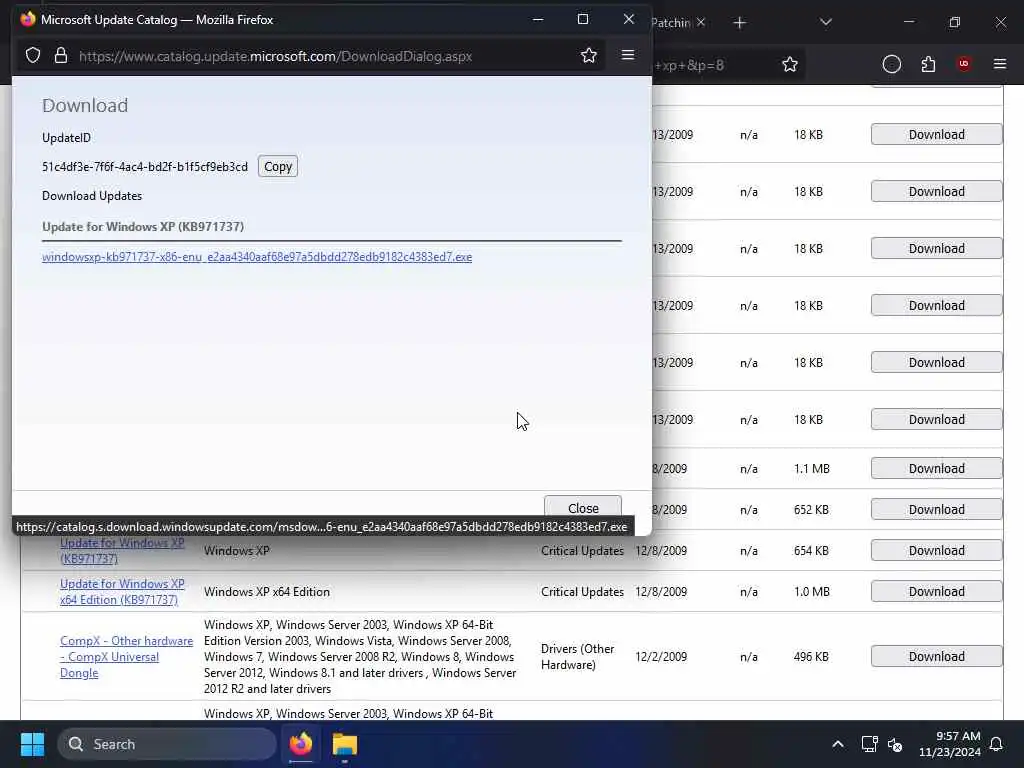Screen dimensions: 1024x768
Task: Click Download for the 1.1 MB update
Action: (936, 468)
